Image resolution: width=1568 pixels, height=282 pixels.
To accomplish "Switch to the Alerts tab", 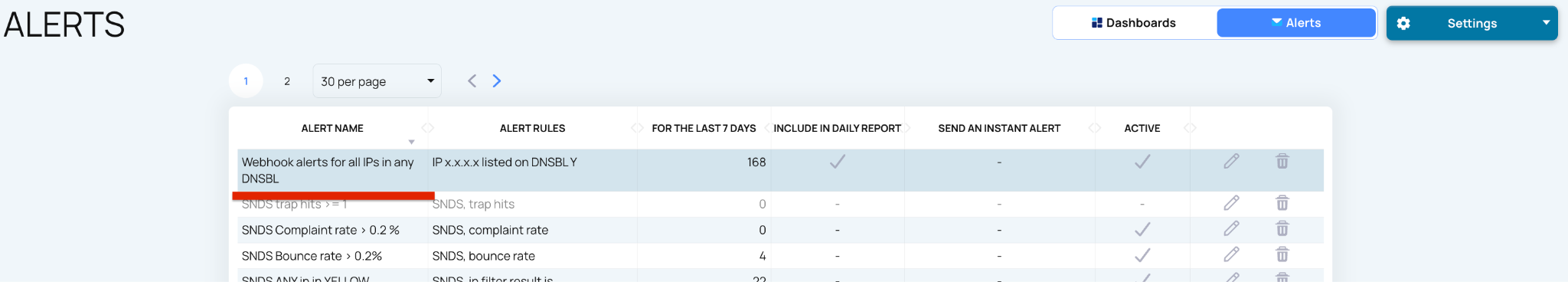I will [x=1296, y=23].
